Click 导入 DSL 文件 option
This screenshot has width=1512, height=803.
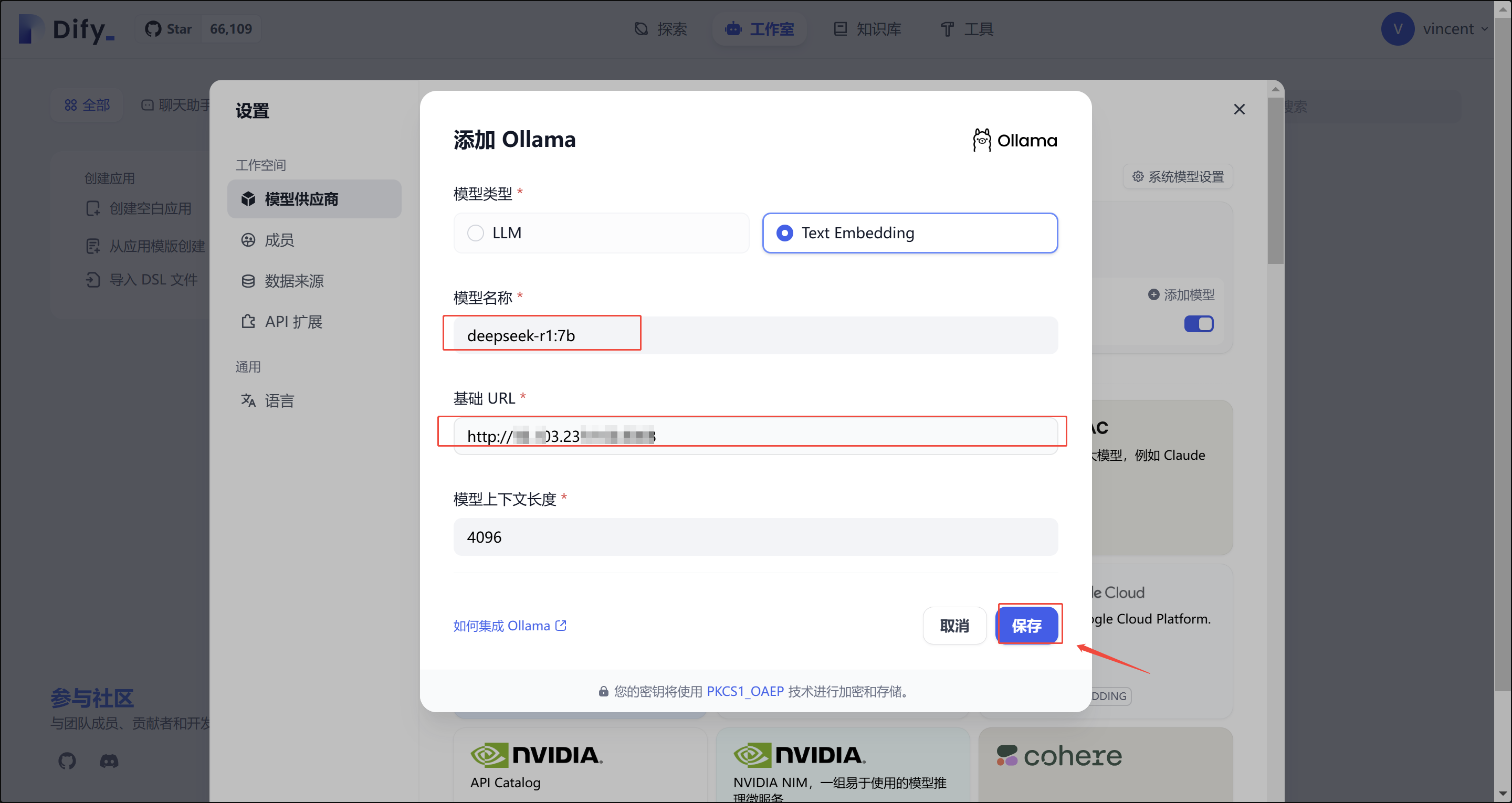pyautogui.click(x=142, y=279)
